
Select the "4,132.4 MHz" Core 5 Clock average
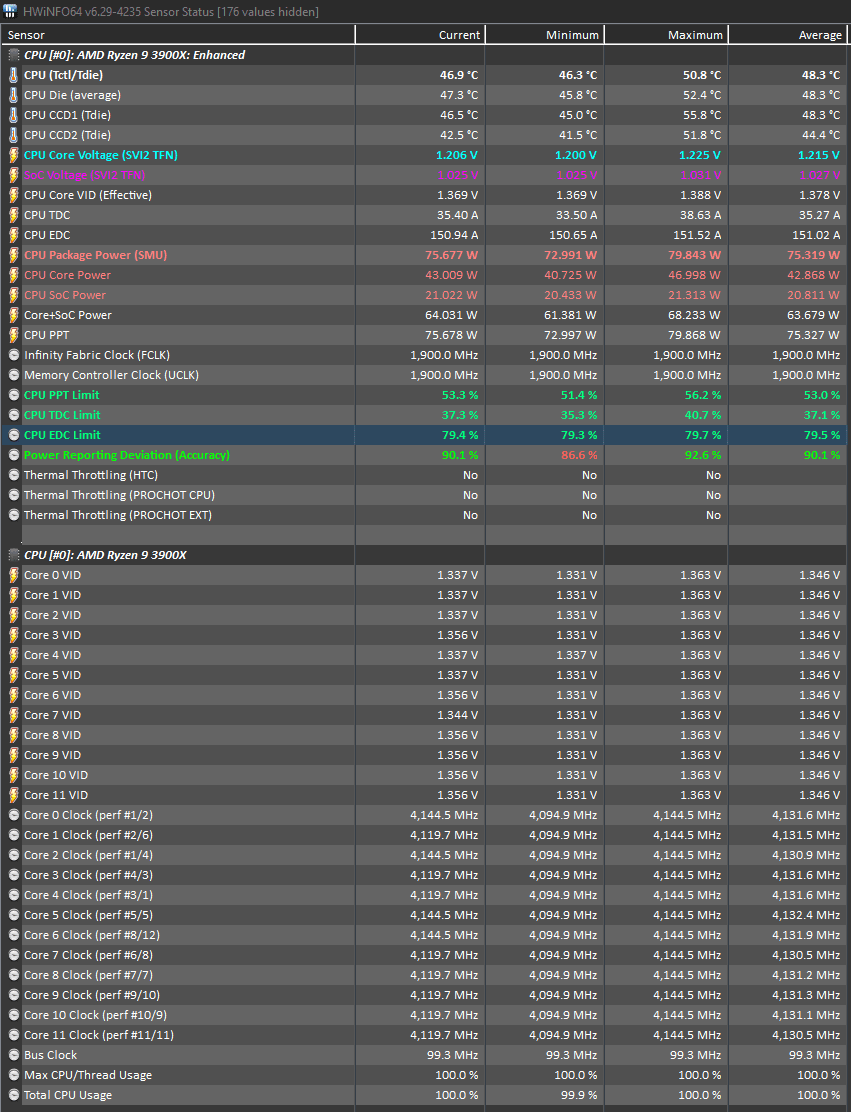[806, 915]
